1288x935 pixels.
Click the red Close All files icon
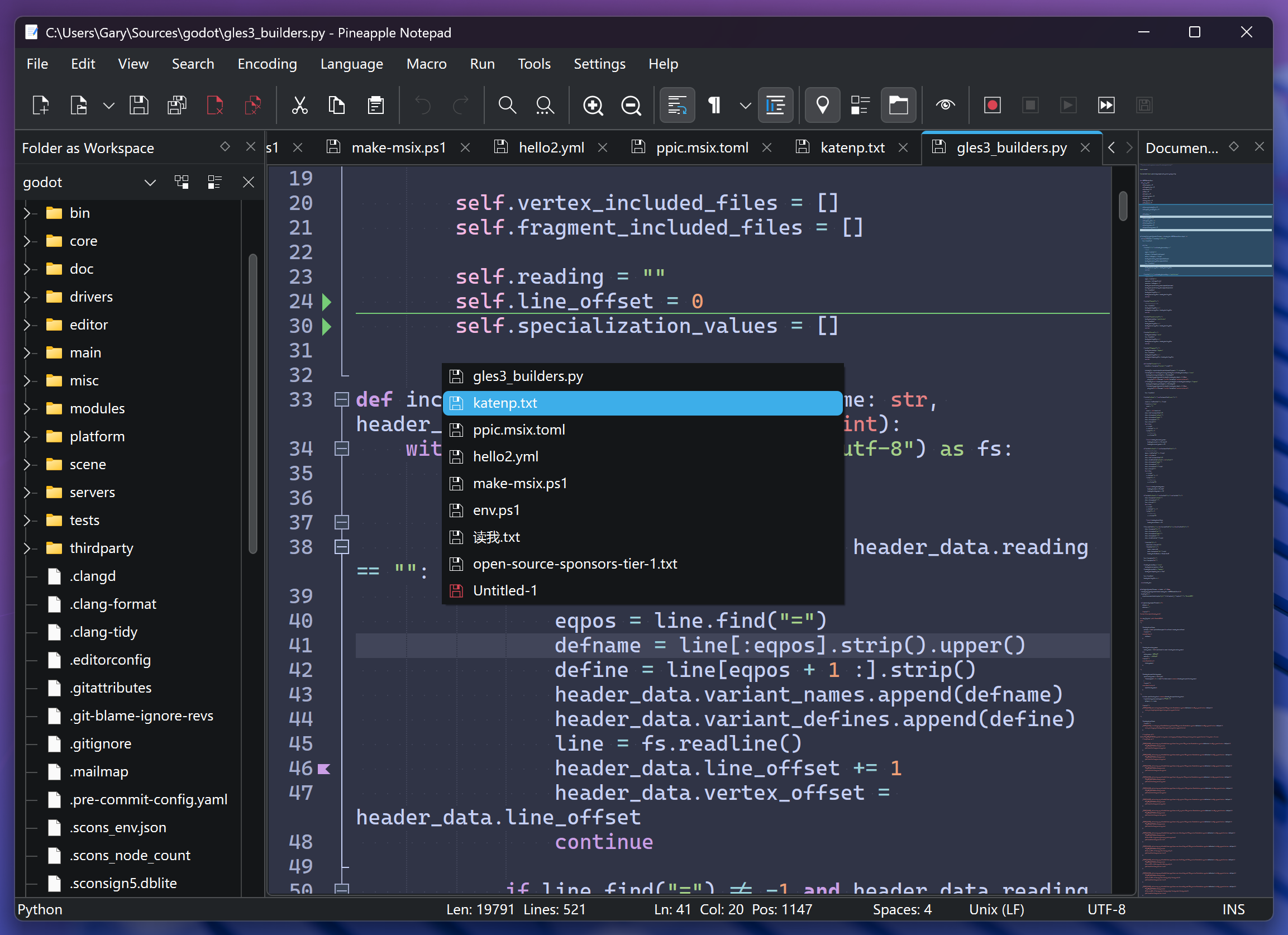[x=252, y=105]
